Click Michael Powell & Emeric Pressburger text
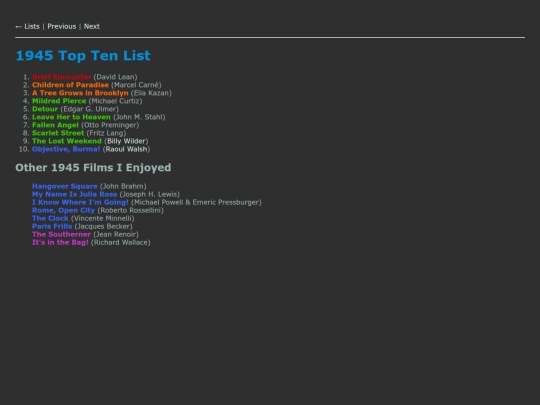 (x=196, y=202)
